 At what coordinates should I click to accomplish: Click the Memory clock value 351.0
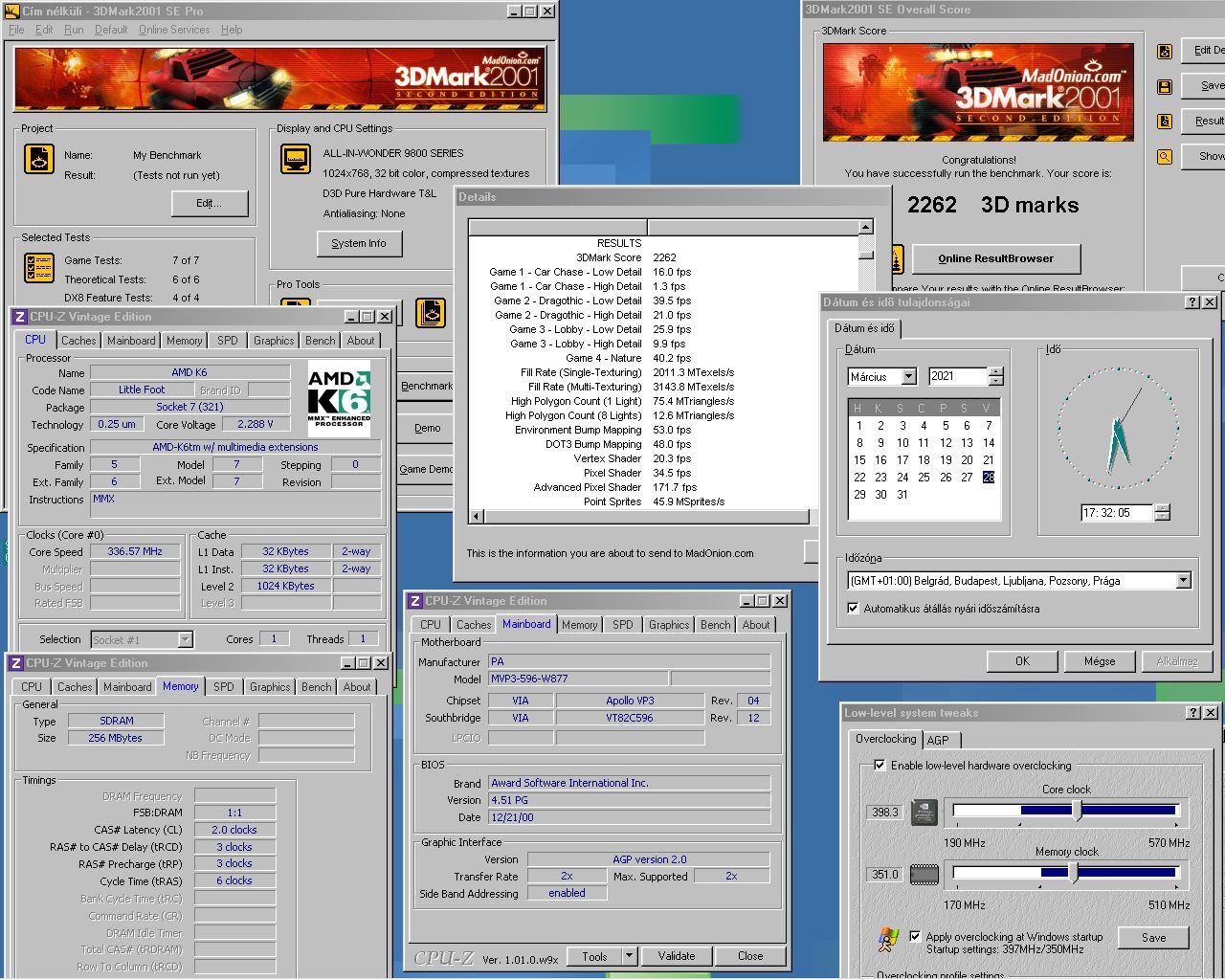884,875
